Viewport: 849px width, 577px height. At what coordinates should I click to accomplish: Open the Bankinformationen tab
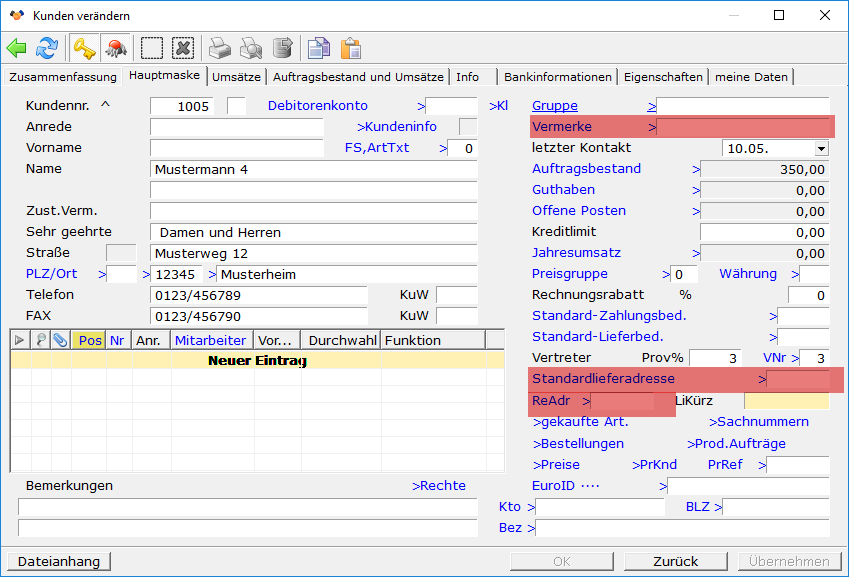pyautogui.click(x=557, y=77)
